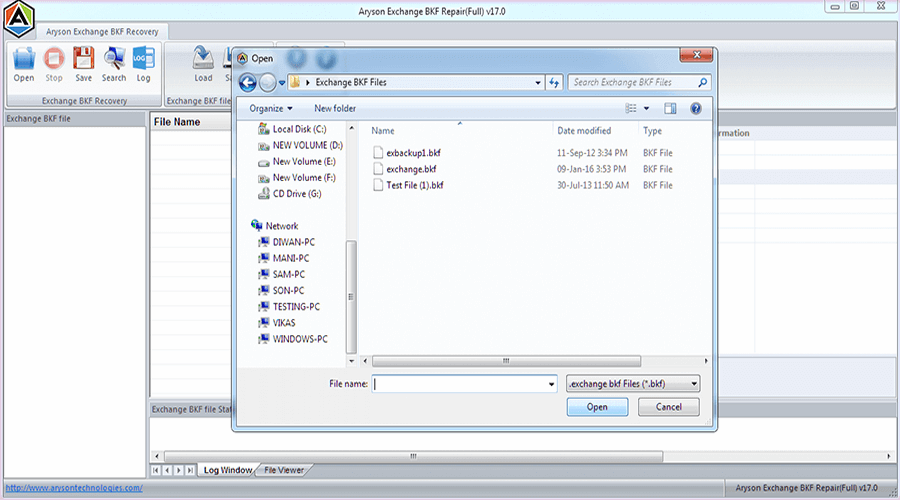Go back with the dialog Back arrow
The height and width of the screenshot is (500, 900).
pyautogui.click(x=248, y=83)
